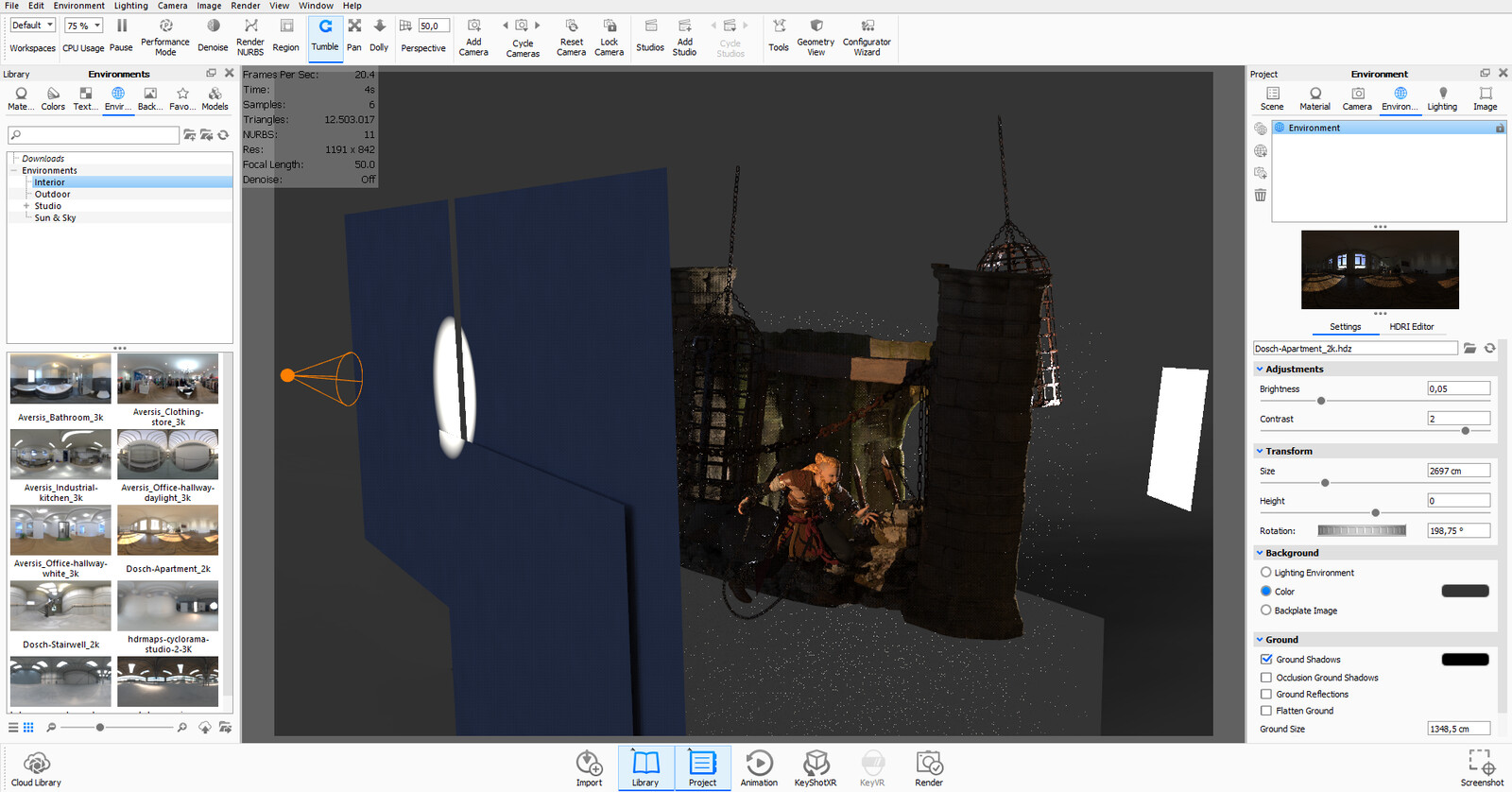
Task: Activate the Dolly camera tool
Action: (379, 35)
